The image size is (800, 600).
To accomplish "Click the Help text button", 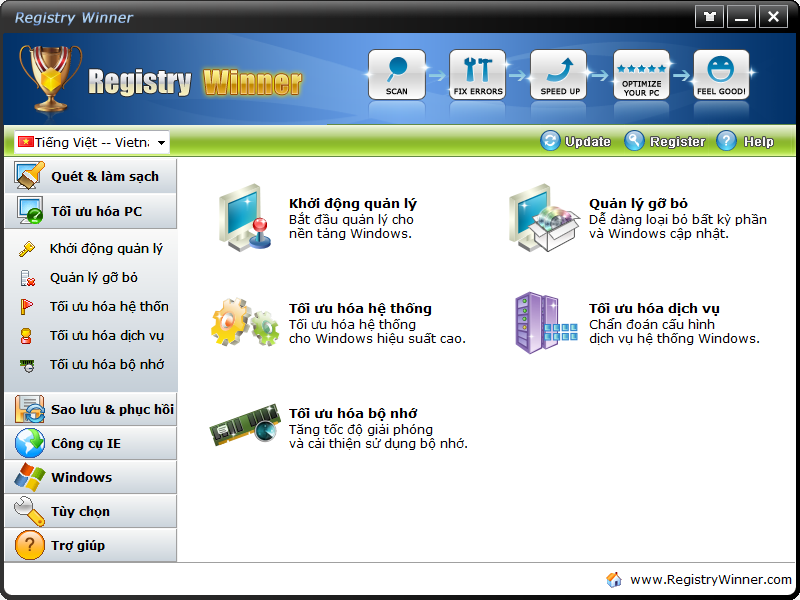I will click(x=759, y=141).
